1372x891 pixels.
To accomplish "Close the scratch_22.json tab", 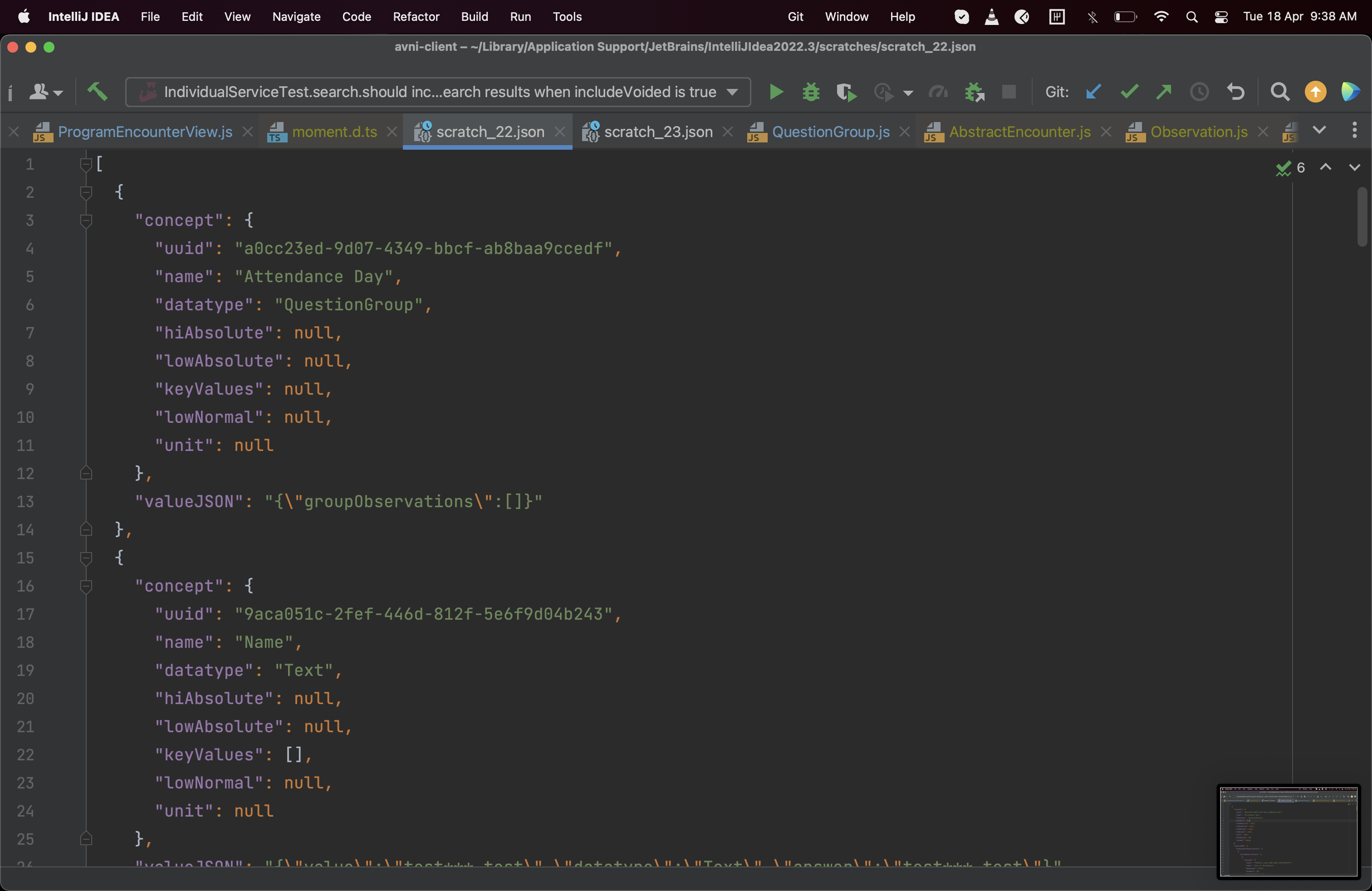I will point(560,132).
